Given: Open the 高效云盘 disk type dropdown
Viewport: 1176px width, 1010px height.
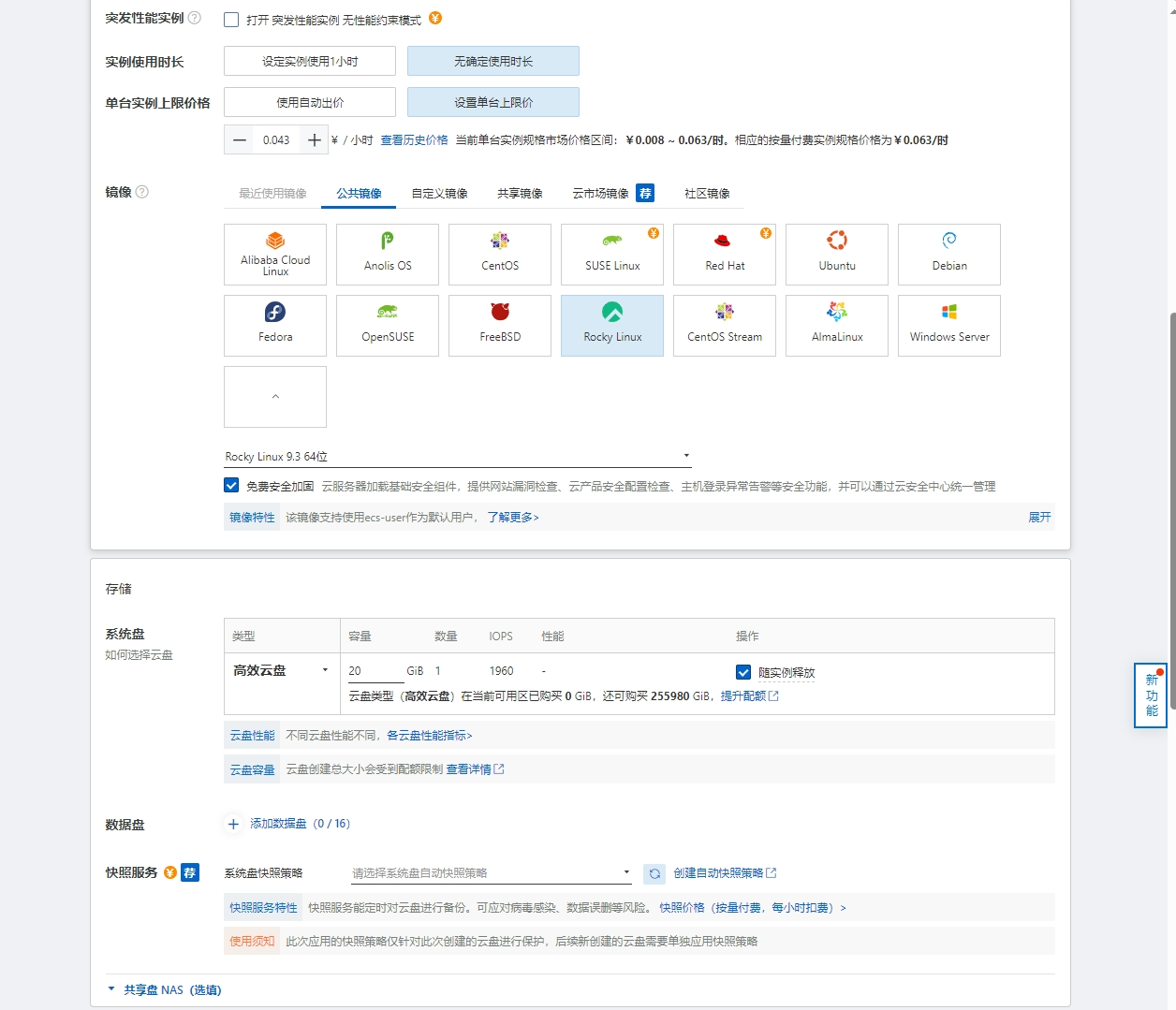Looking at the screenshot, I should pos(280,670).
